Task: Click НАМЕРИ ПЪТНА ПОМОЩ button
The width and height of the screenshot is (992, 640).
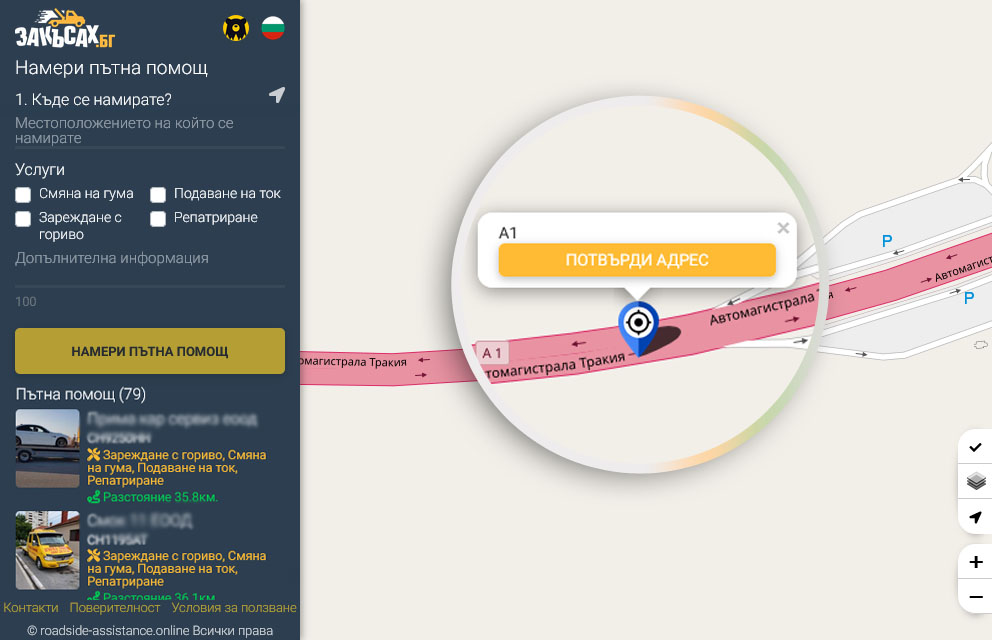Action: point(150,351)
